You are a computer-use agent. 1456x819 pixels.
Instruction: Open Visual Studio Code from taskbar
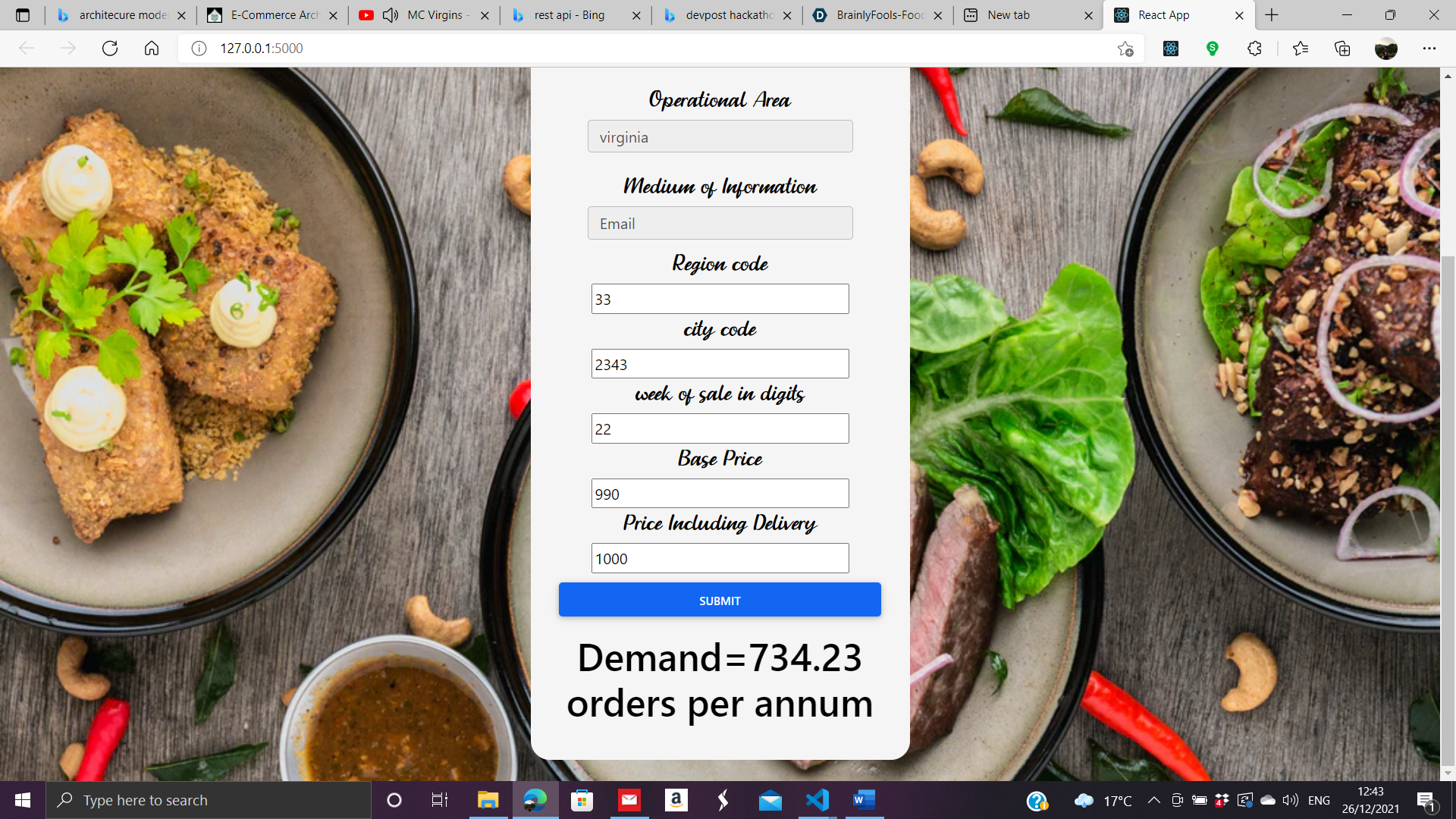click(817, 800)
